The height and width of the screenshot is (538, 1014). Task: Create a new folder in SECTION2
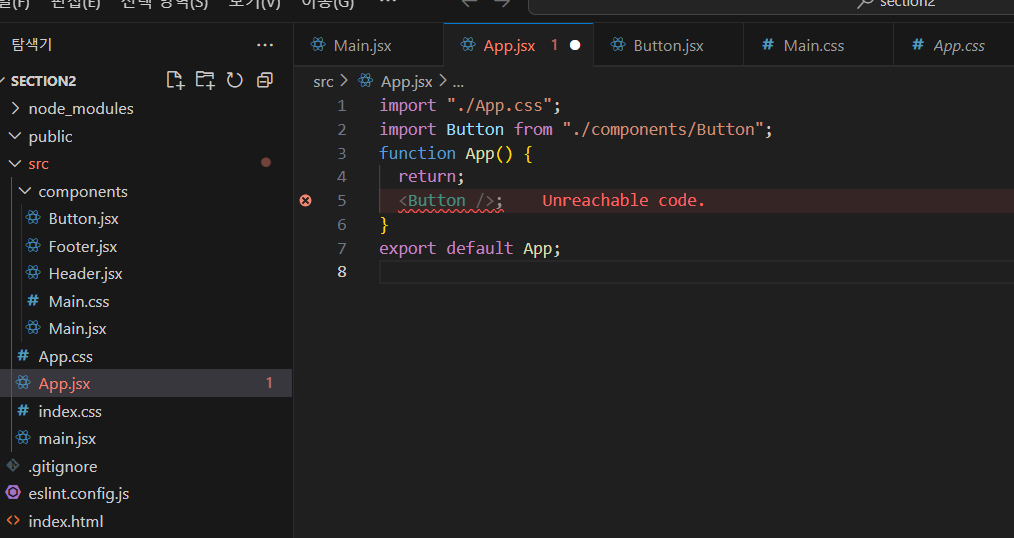(x=205, y=80)
